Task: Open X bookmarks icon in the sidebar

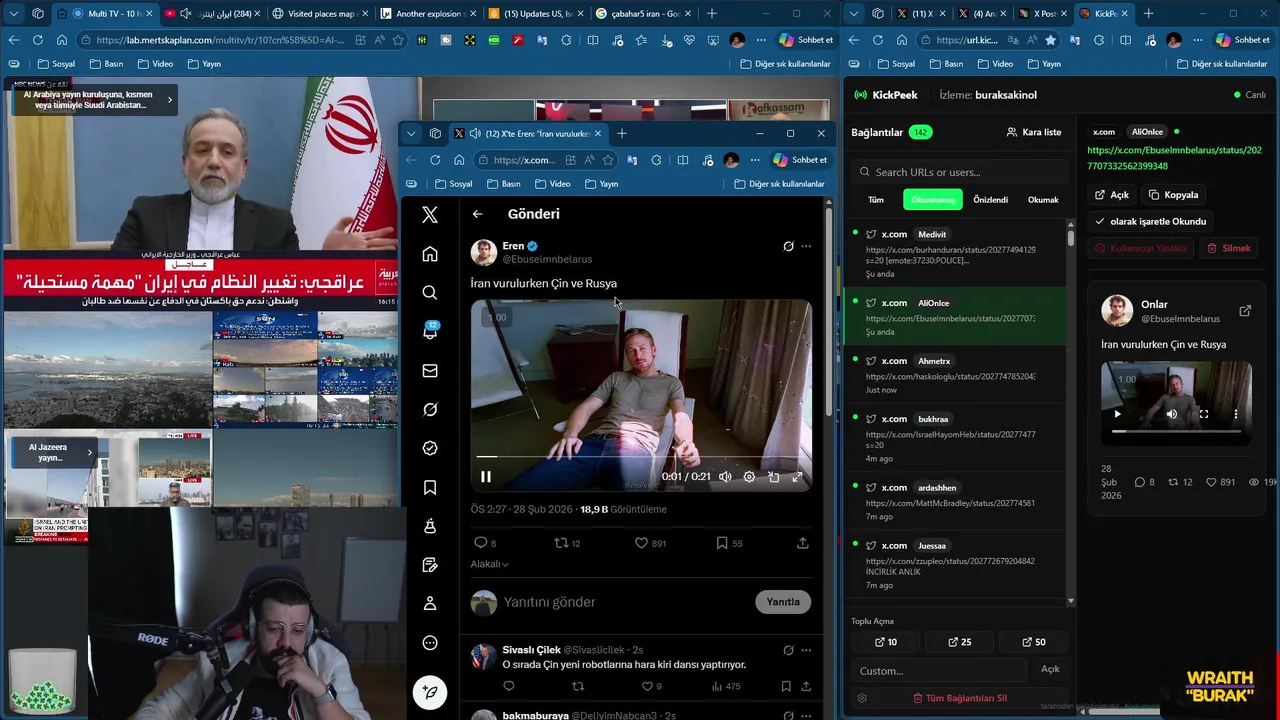Action: (x=430, y=487)
